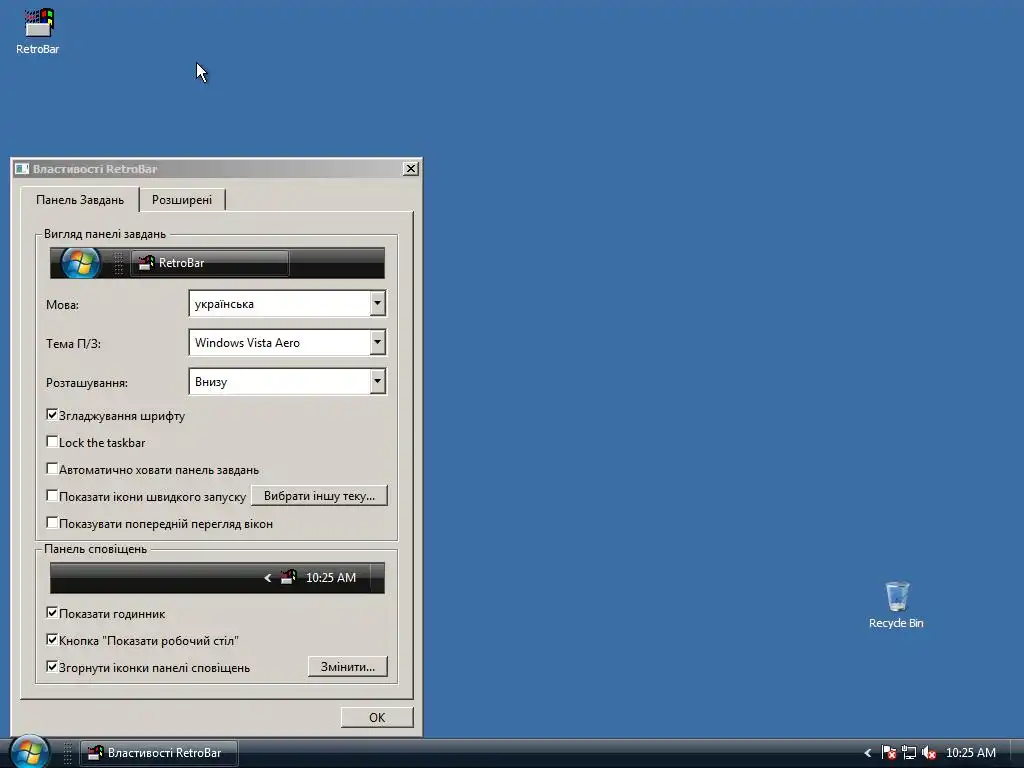Click the RetroBar icon in the notification preview
Viewport: 1024px width, 768px height.
[288, 577]
